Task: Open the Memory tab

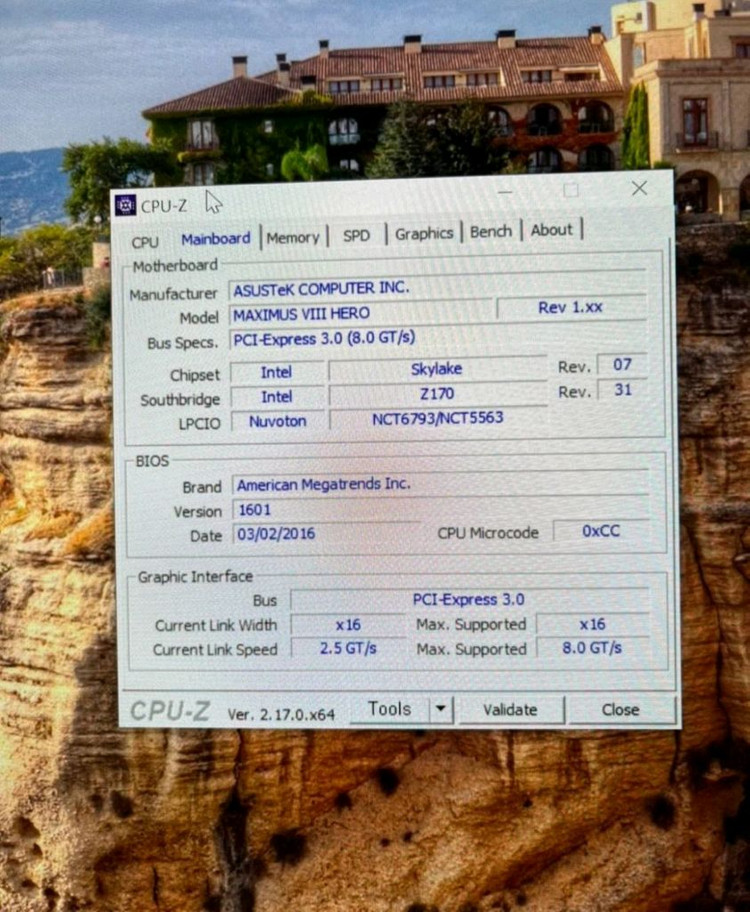Action: 292,238
